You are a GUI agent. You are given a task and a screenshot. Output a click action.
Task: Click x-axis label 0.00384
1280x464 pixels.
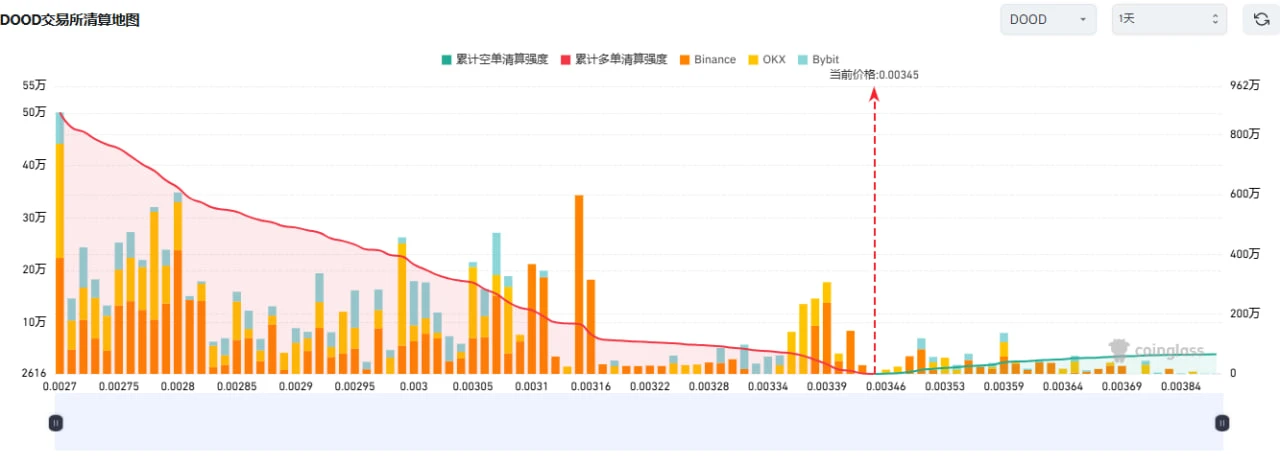coord(1182,385)
